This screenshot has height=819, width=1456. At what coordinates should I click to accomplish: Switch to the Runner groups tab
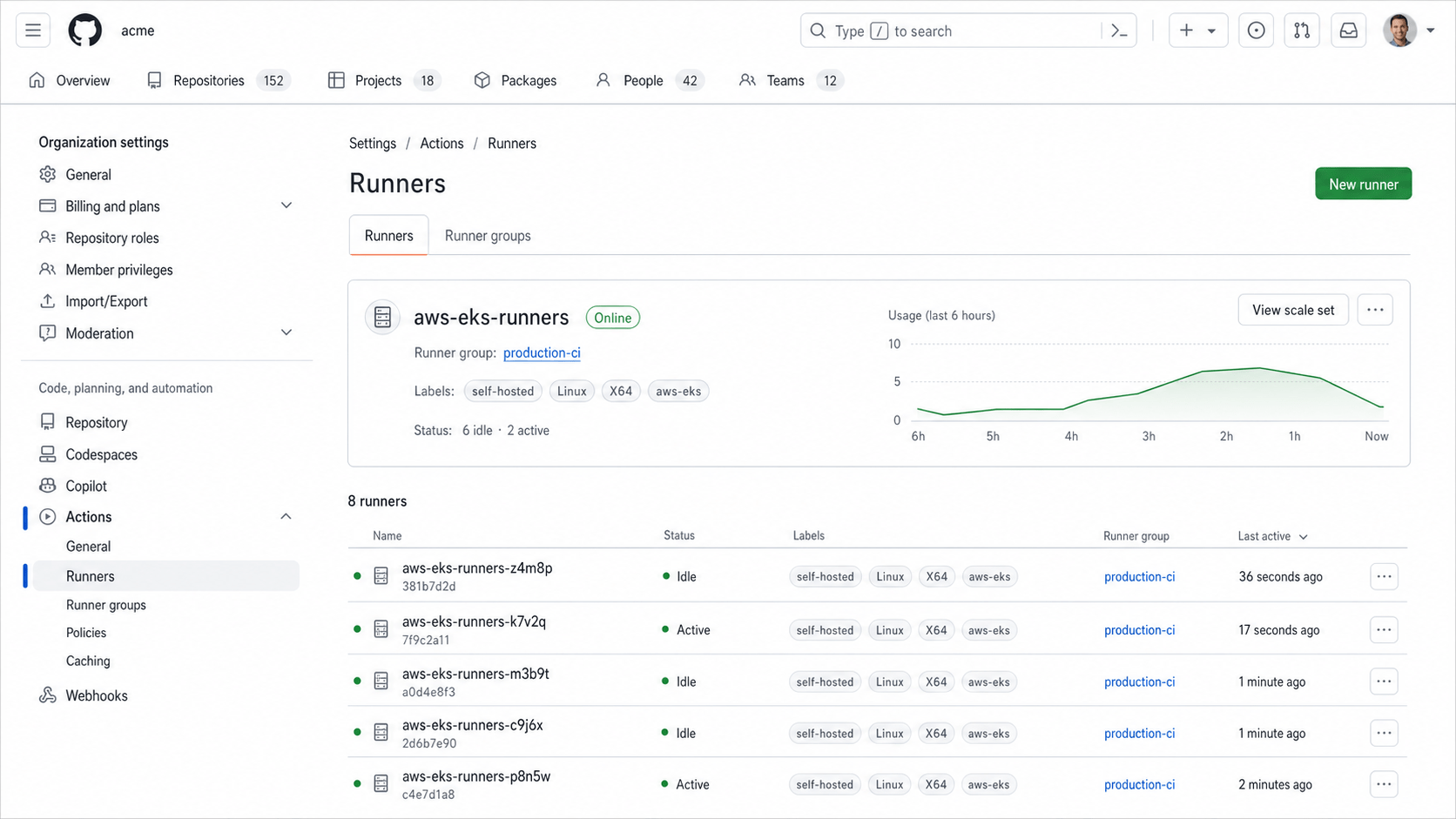coord(488,236)
